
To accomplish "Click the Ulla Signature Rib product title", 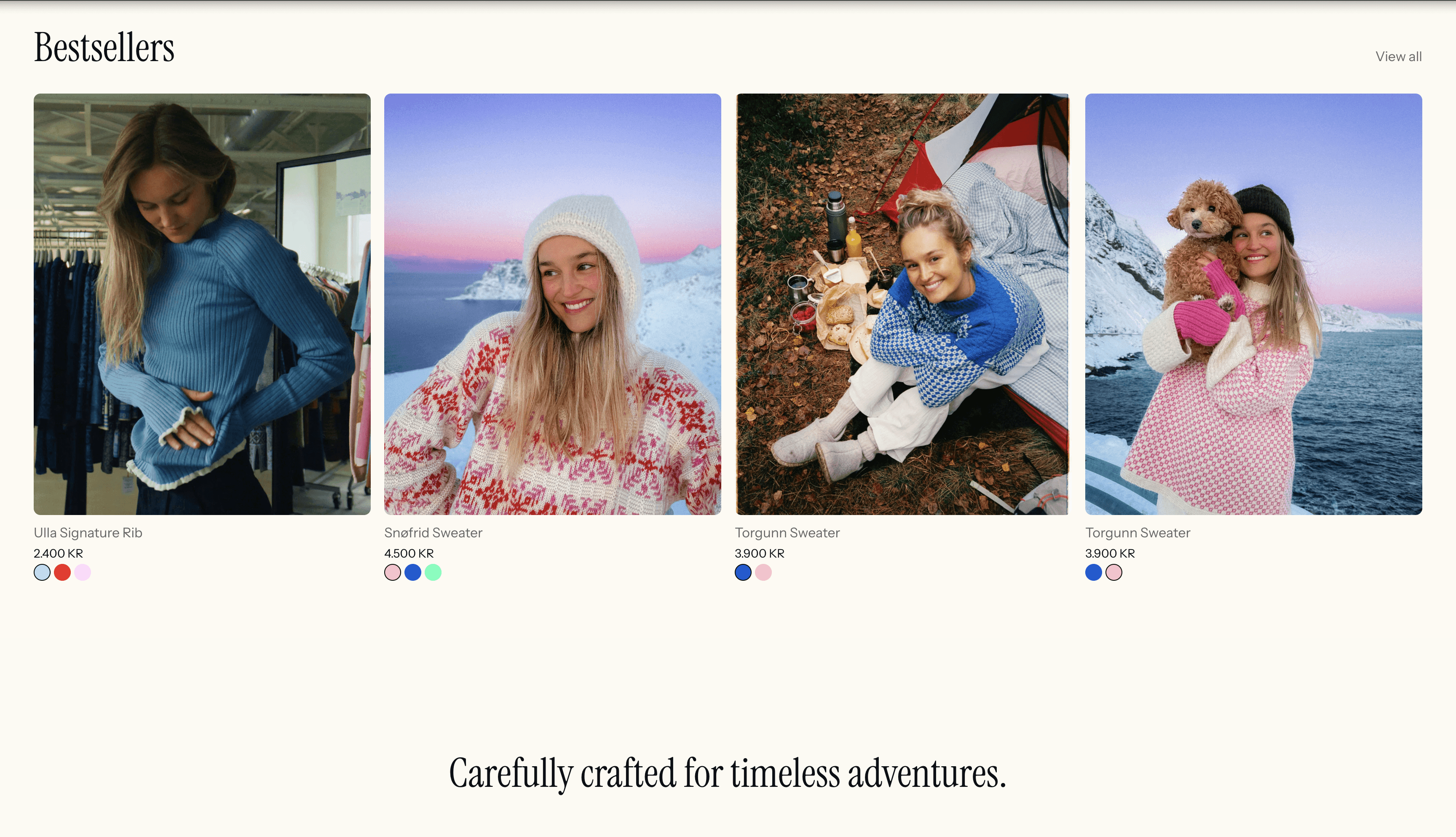I will point(88,533).
